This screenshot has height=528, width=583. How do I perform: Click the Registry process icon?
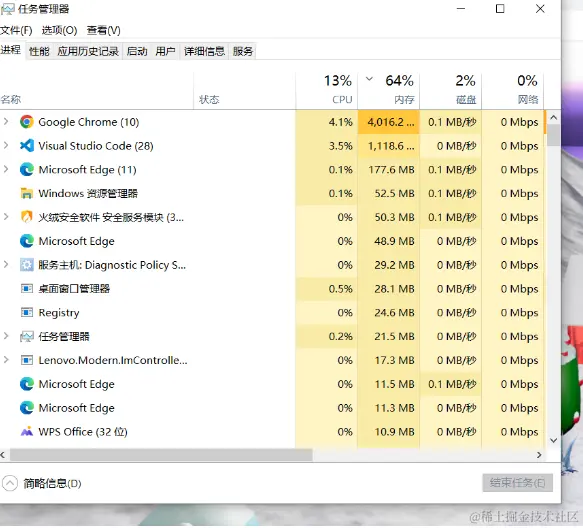[x=26, y=312]
